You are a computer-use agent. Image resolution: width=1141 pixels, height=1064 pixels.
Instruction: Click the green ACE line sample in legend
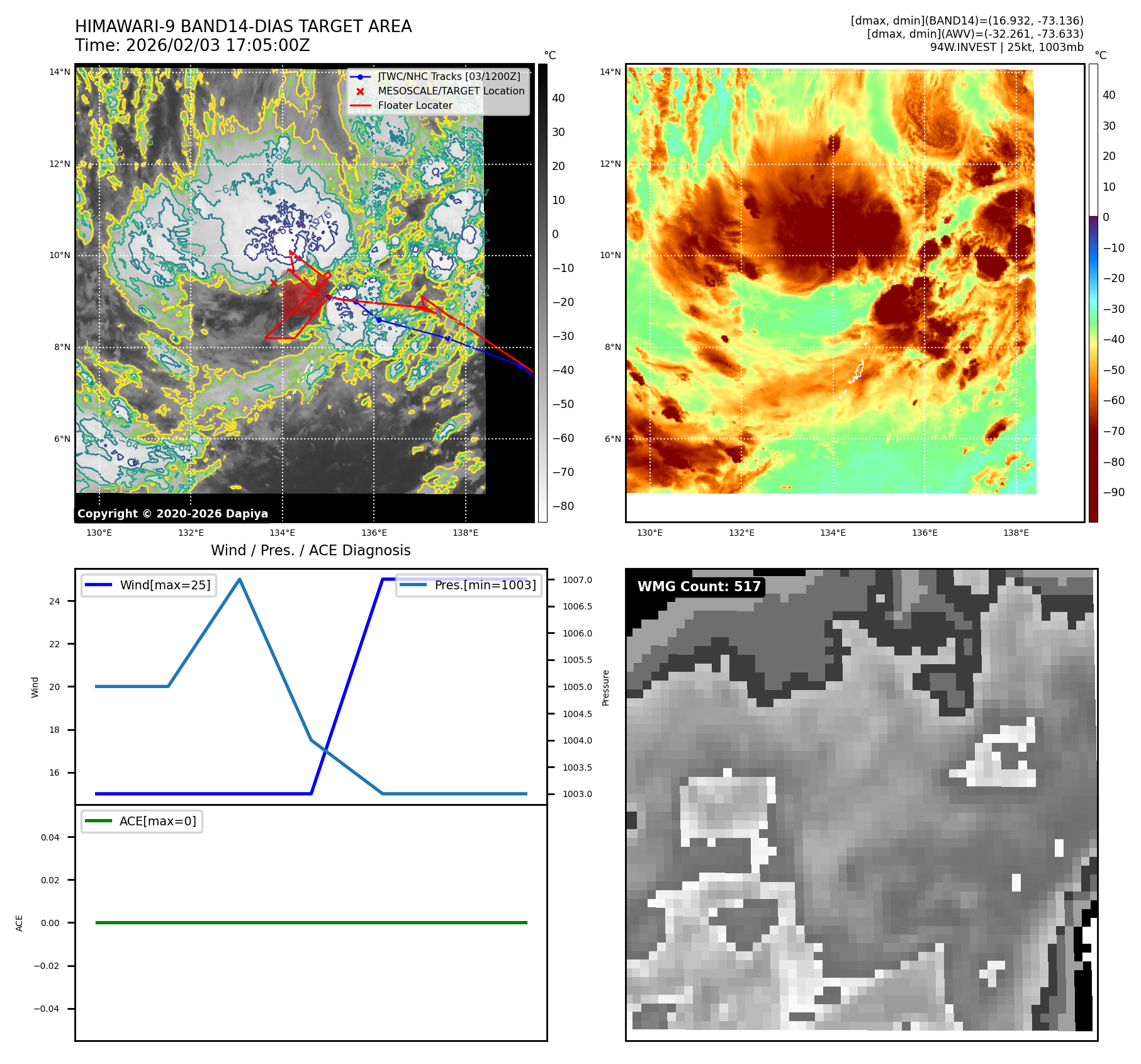[98, 821]
